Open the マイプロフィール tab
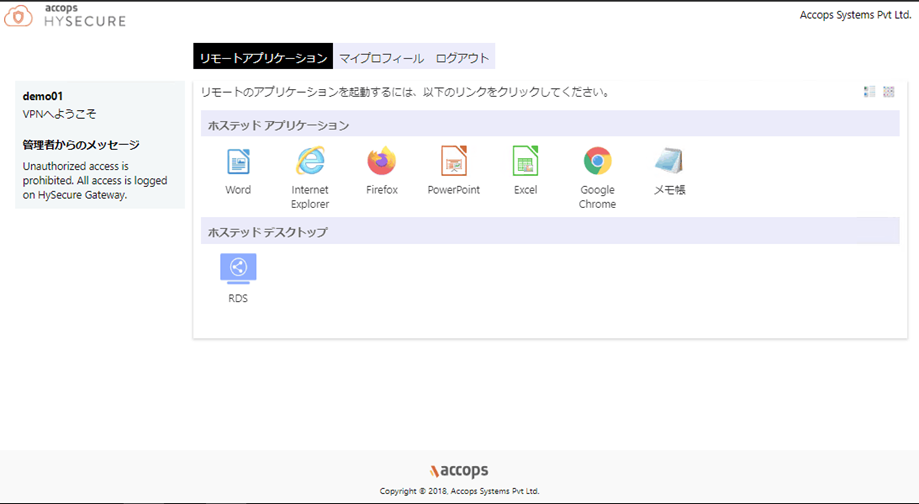 tap(381, 58)
